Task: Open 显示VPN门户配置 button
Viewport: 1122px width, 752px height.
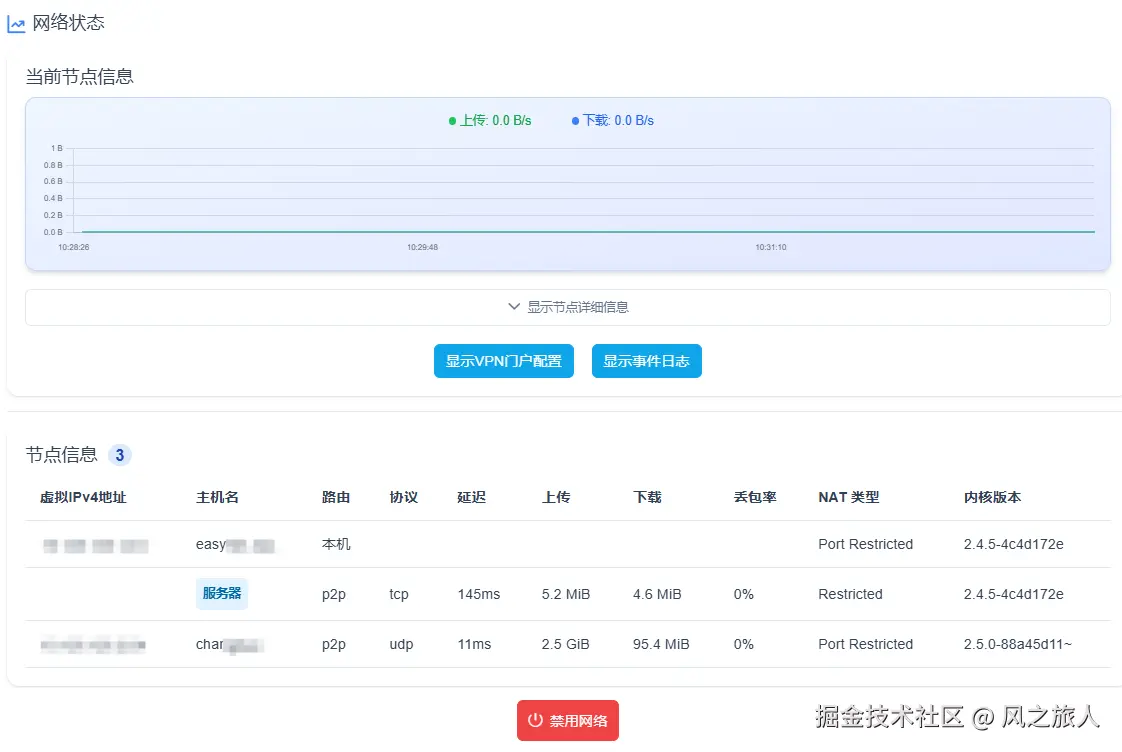Action: click(x=504, y=361)
